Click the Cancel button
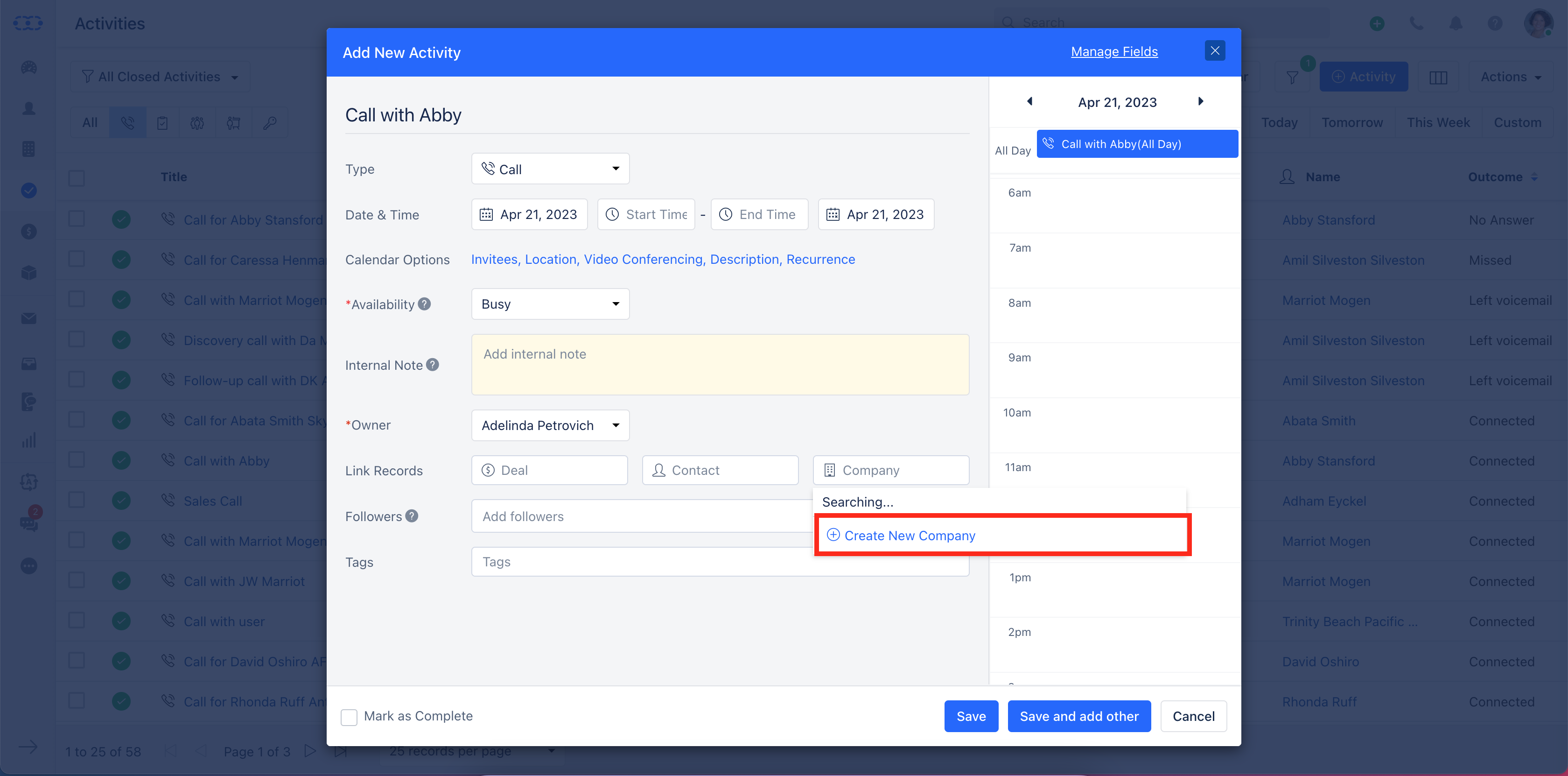Viewport: 1568px width, 776px height. [1193, 716]
